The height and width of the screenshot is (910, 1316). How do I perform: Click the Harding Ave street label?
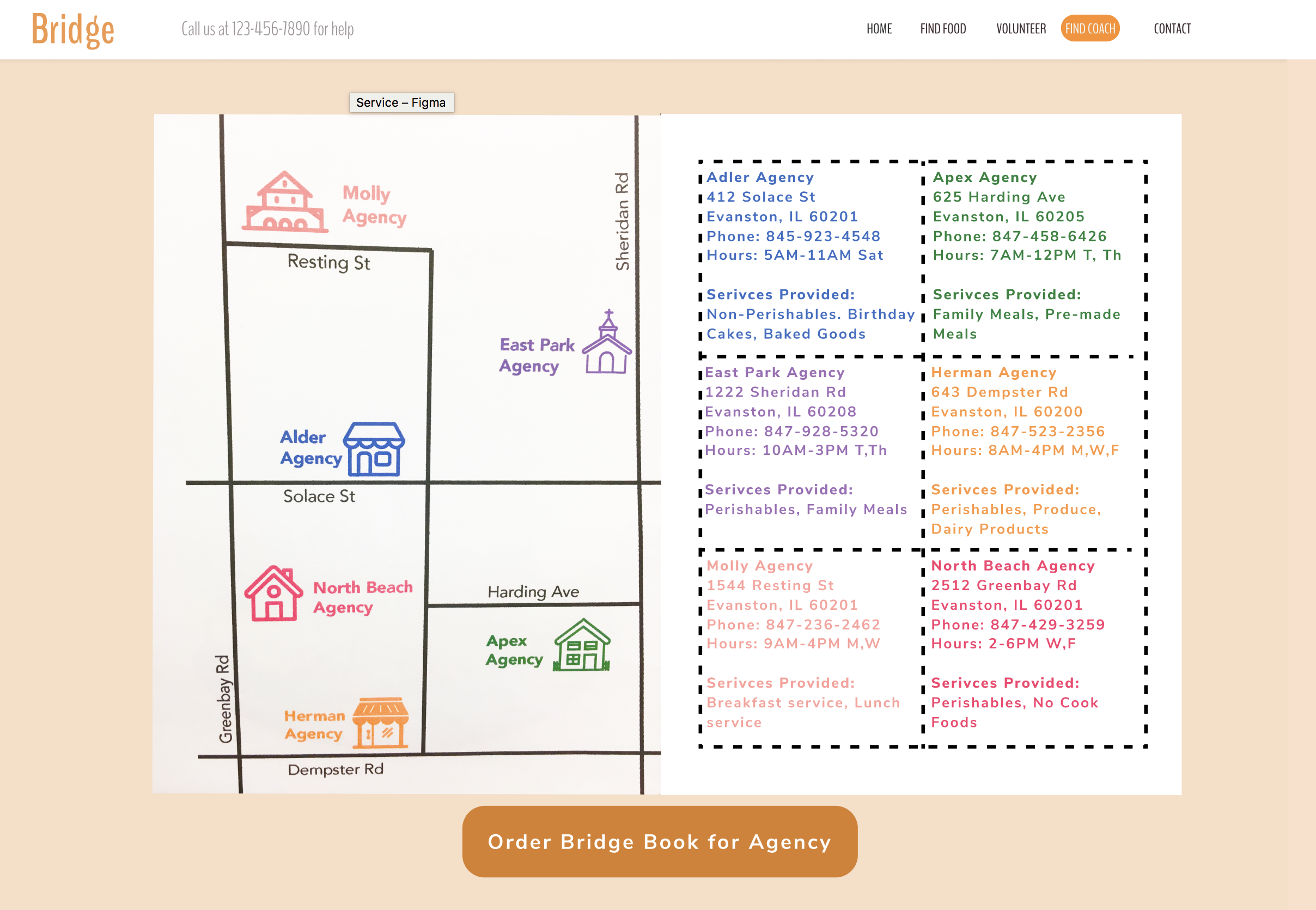tap(533, 592)
